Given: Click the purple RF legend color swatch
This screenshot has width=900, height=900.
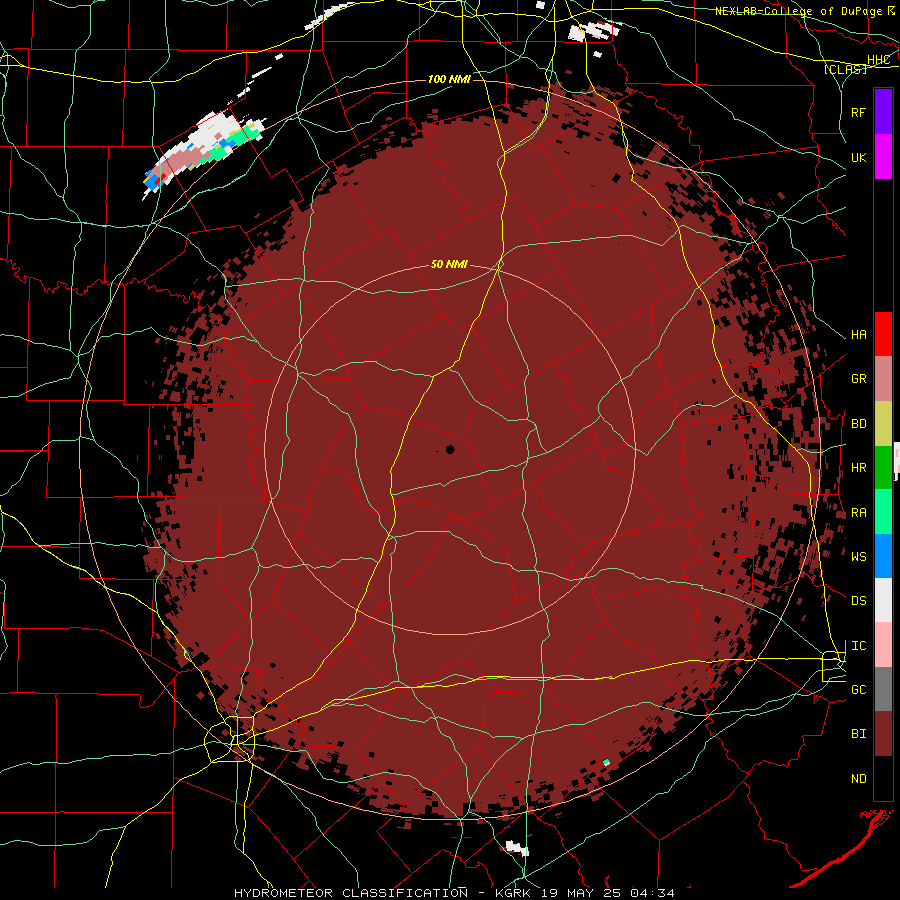Looking at the screenshot, I should coord(883,112).
